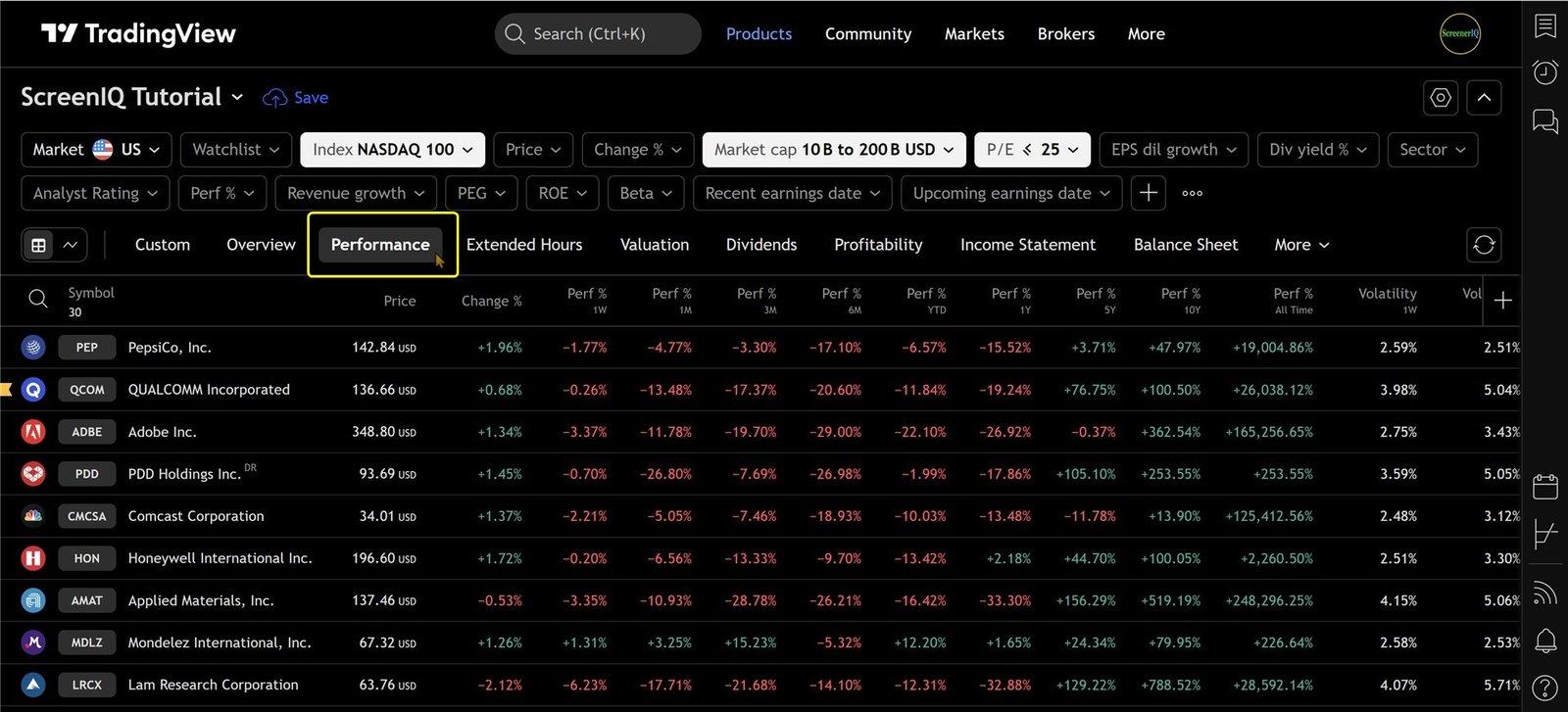Click the symbol search magnifier icon
Image resolution: width=1568 pixels, height=712 pixels.
[x=38, y=300]
